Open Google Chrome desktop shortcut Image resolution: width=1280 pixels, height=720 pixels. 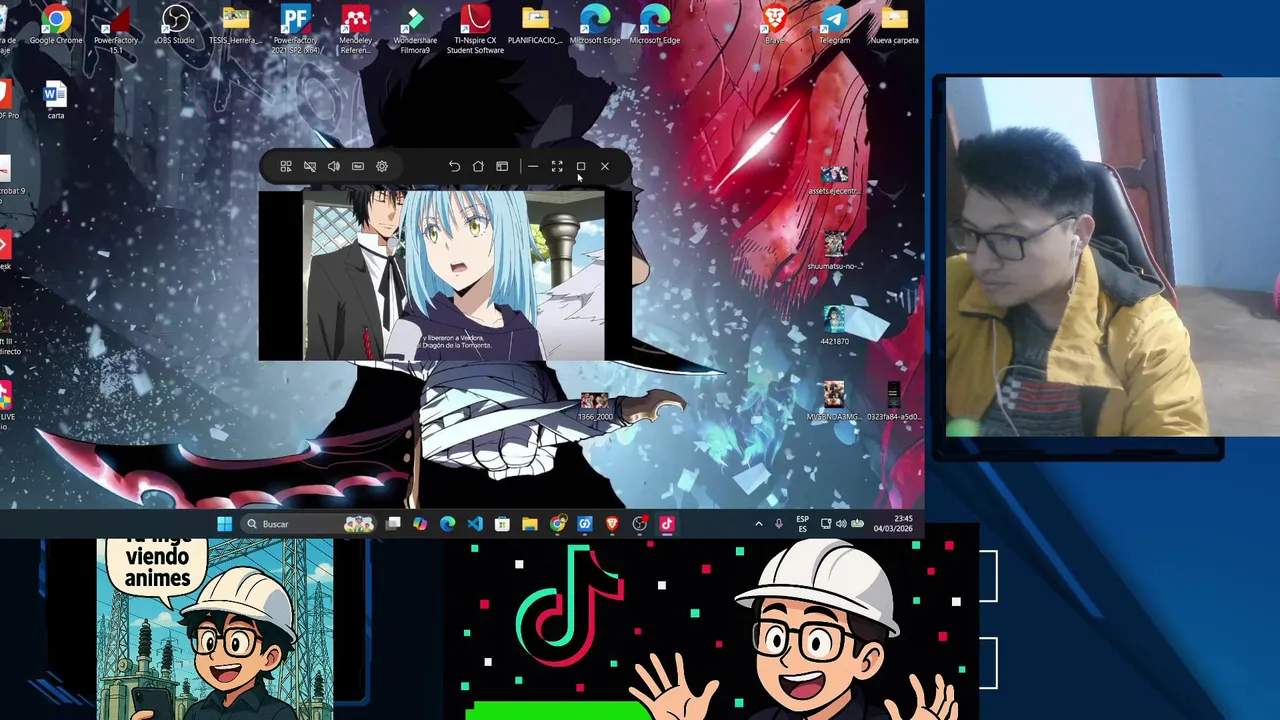[56, 26]
